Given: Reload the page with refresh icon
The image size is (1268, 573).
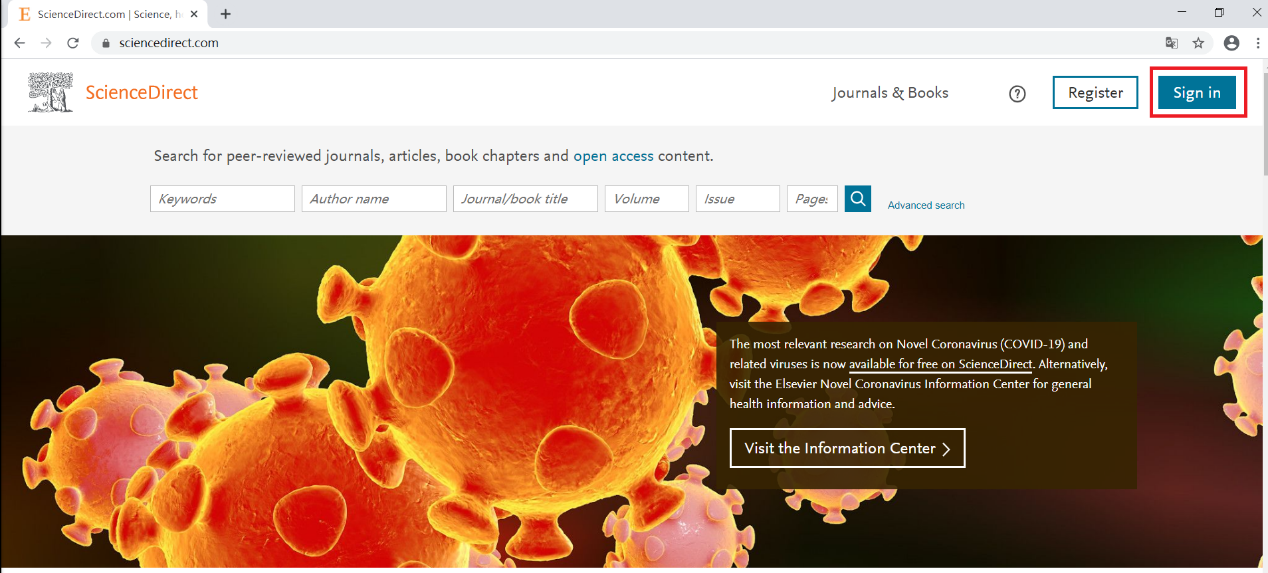Looking at the screenshot, I should [x=72, y=43].
